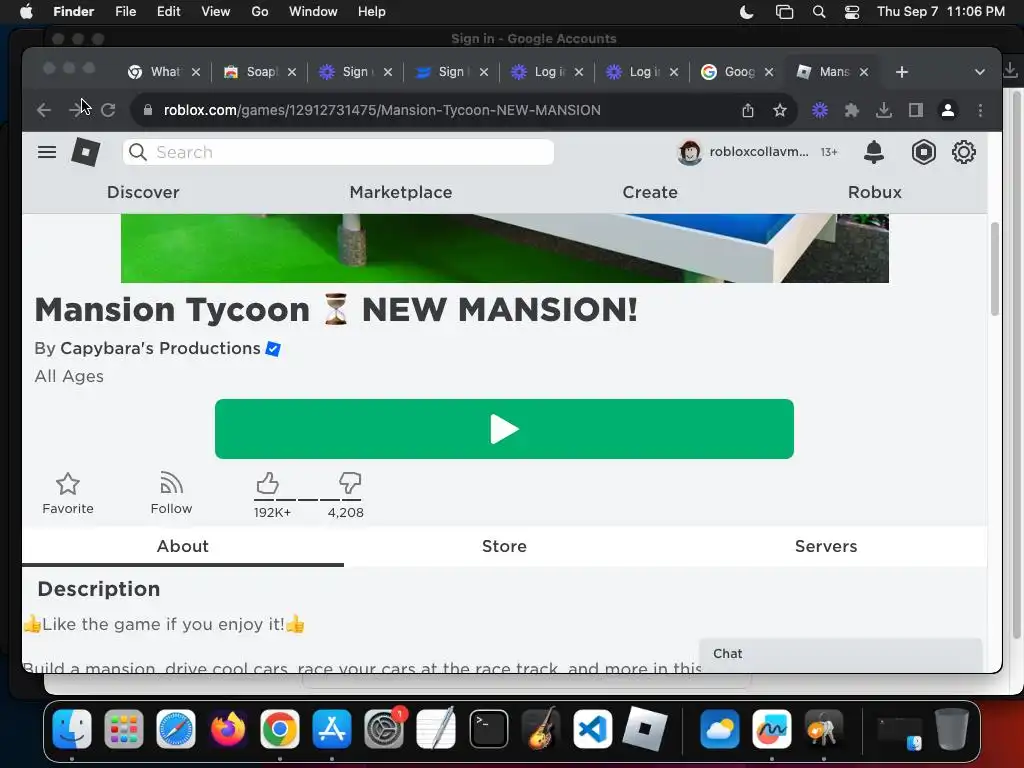Screen dimensions: 1024x768
Task: Open the Apple menu
Action: [26, 12]
